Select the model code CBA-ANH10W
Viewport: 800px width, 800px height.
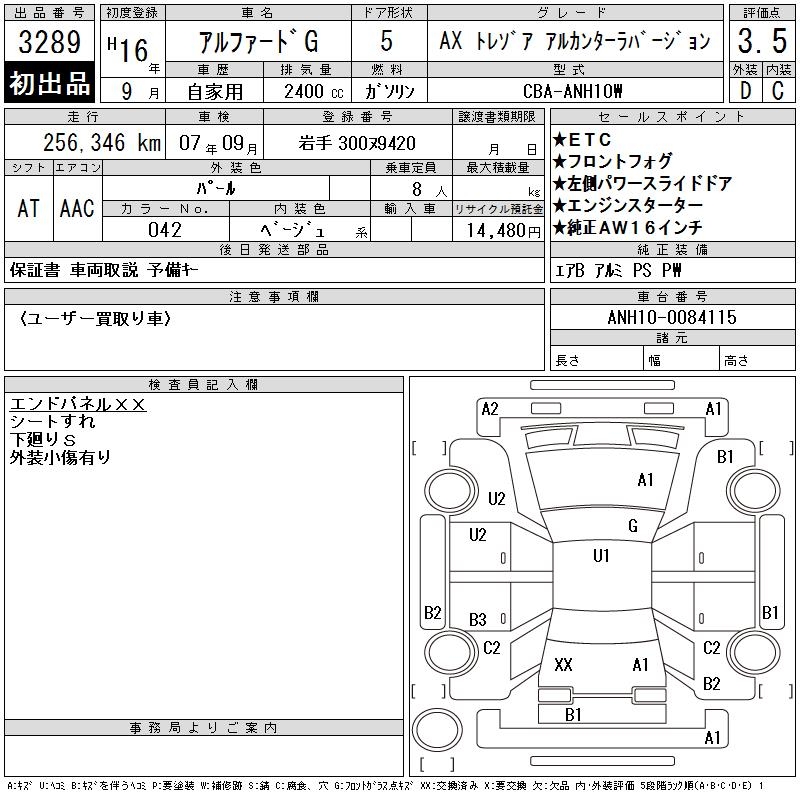[573, 91]
